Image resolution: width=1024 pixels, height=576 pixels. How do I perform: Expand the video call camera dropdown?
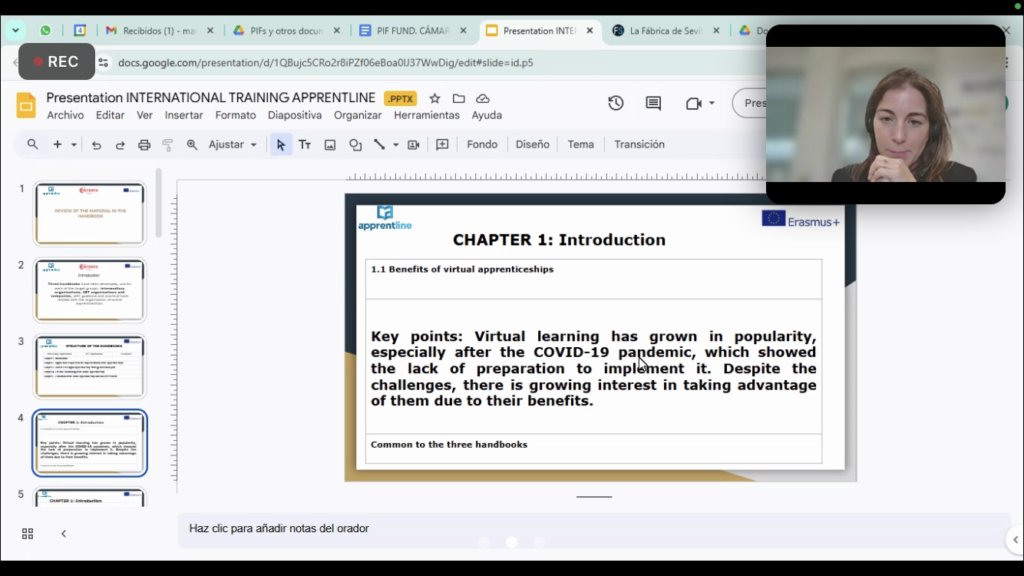click(712, 103)
